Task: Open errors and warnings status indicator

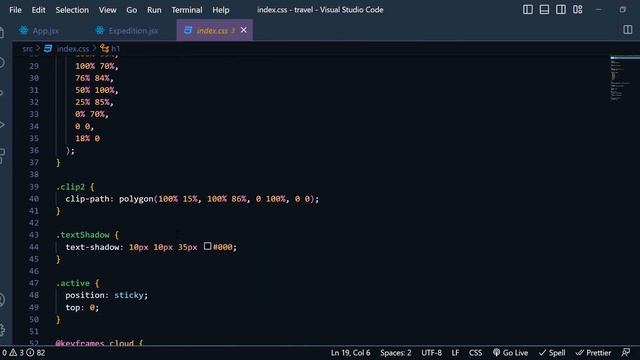Action: (x=23, y=353)
